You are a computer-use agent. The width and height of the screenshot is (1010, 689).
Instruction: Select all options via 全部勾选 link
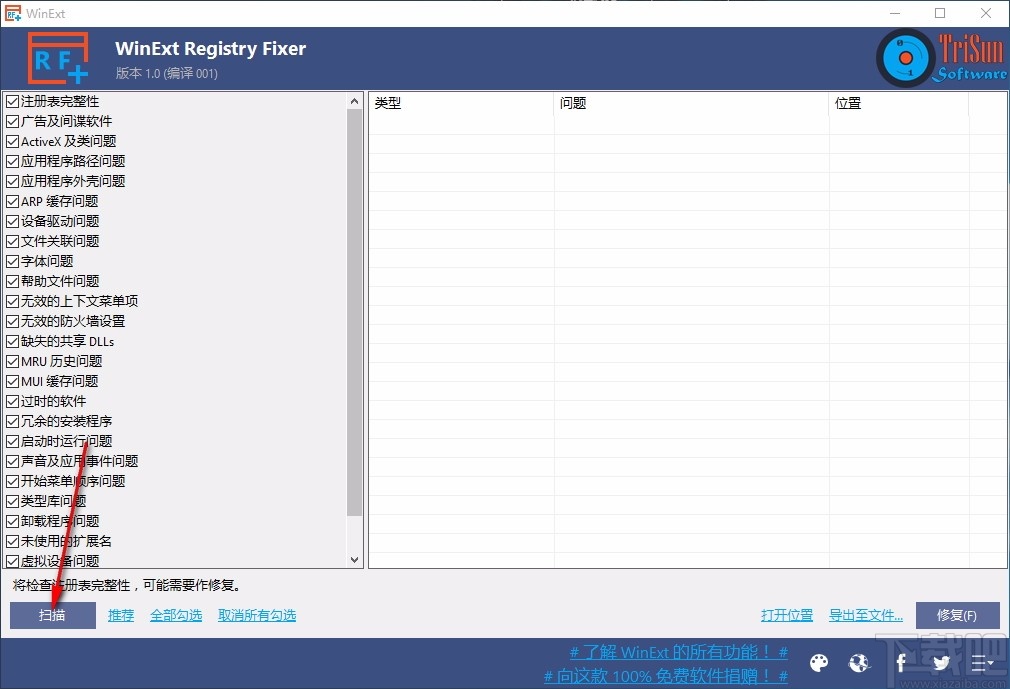click(176, 615)
